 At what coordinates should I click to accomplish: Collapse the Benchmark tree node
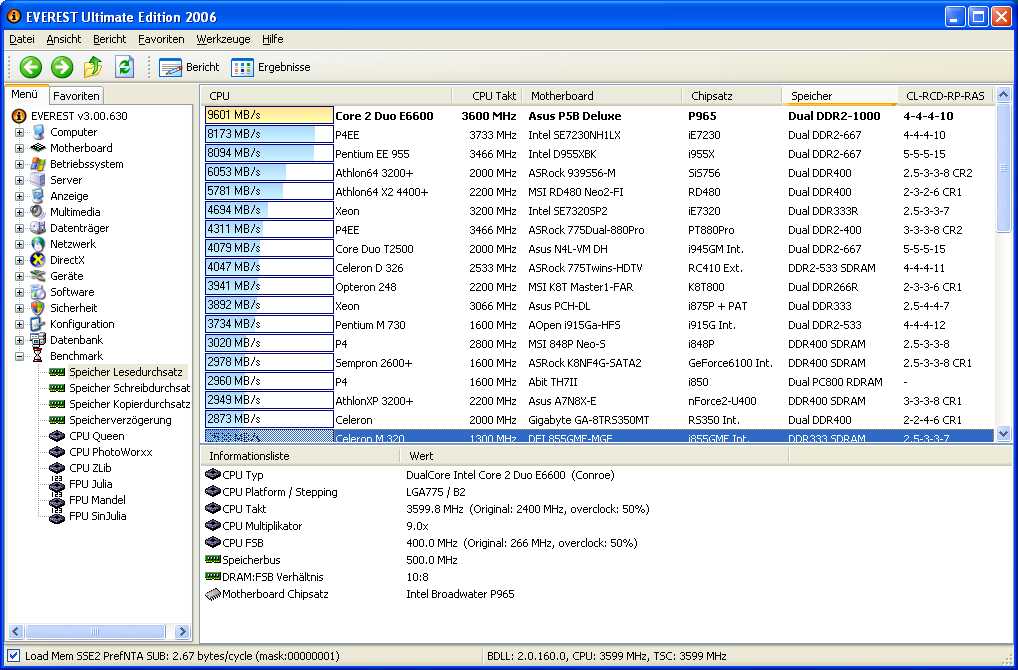pos(19,356)
